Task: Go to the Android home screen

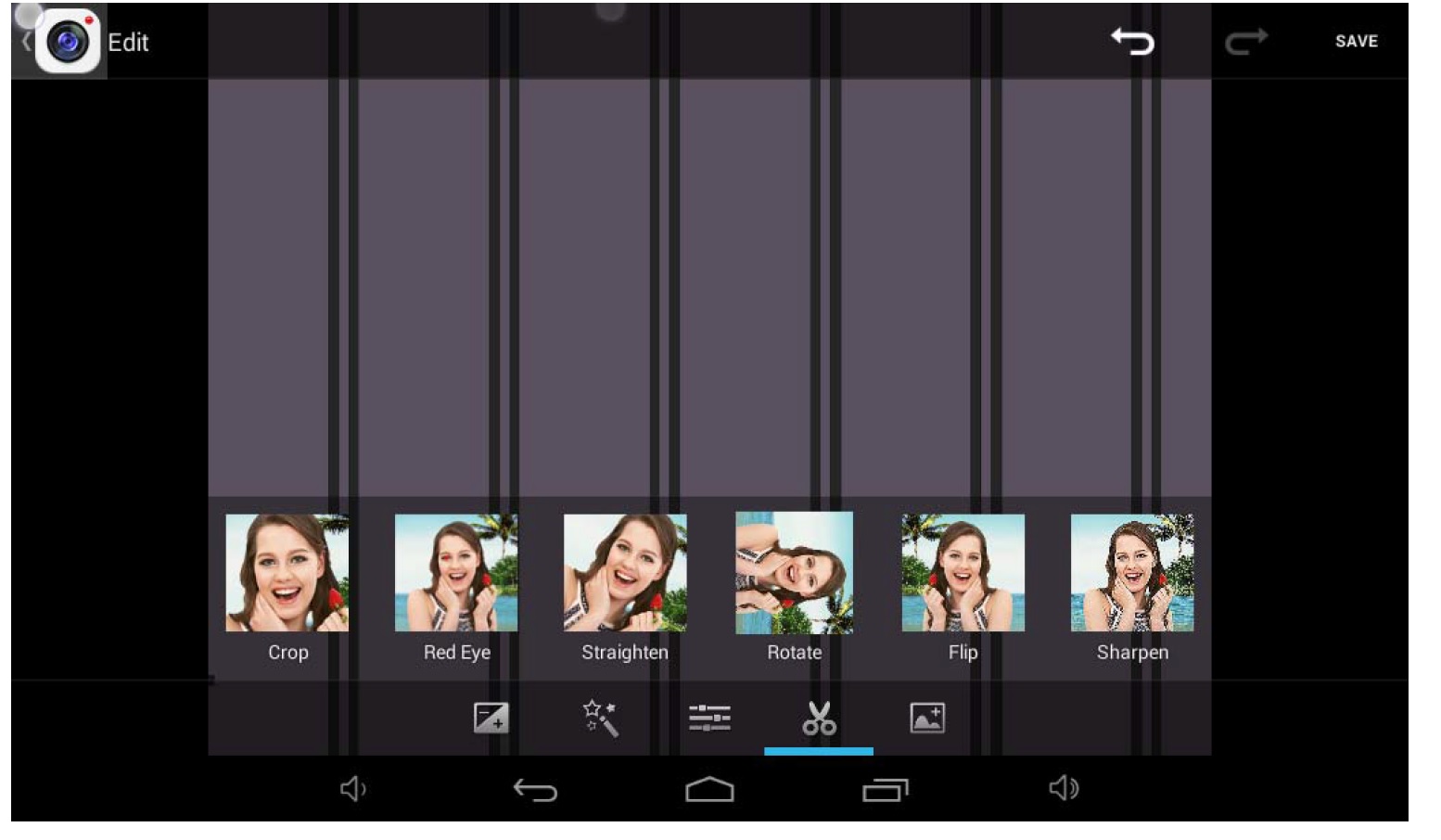Action: [x=709, y=789]
